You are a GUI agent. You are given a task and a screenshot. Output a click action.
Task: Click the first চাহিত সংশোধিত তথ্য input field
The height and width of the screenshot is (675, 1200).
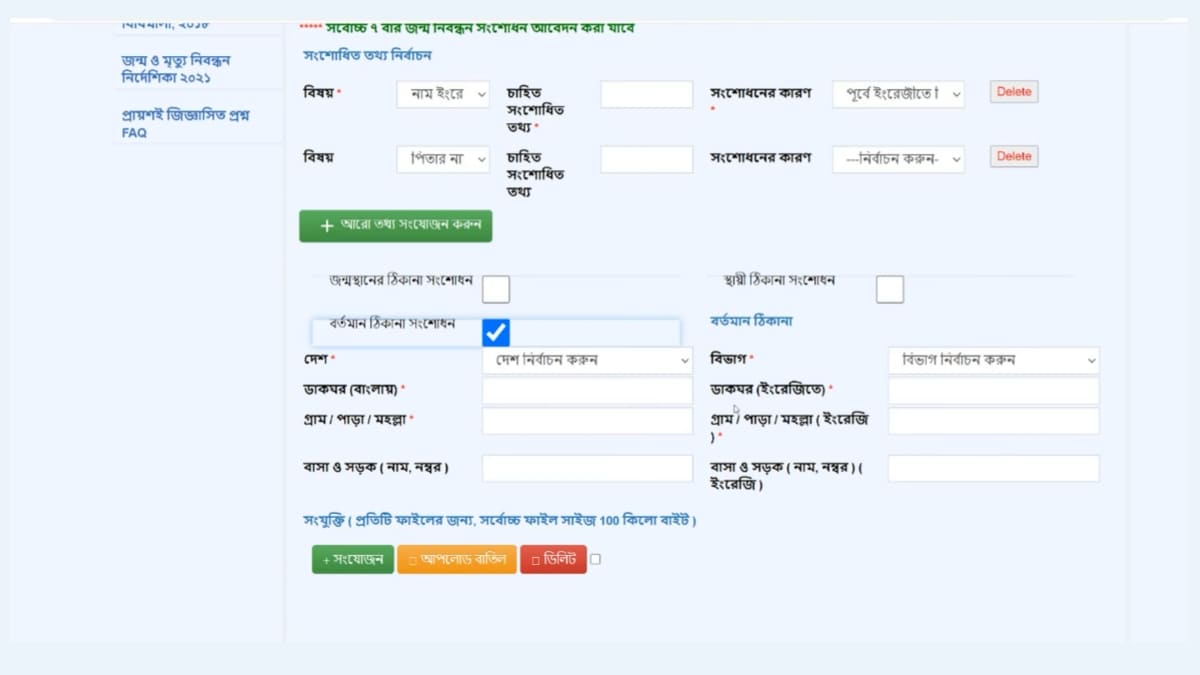[645, 93]
